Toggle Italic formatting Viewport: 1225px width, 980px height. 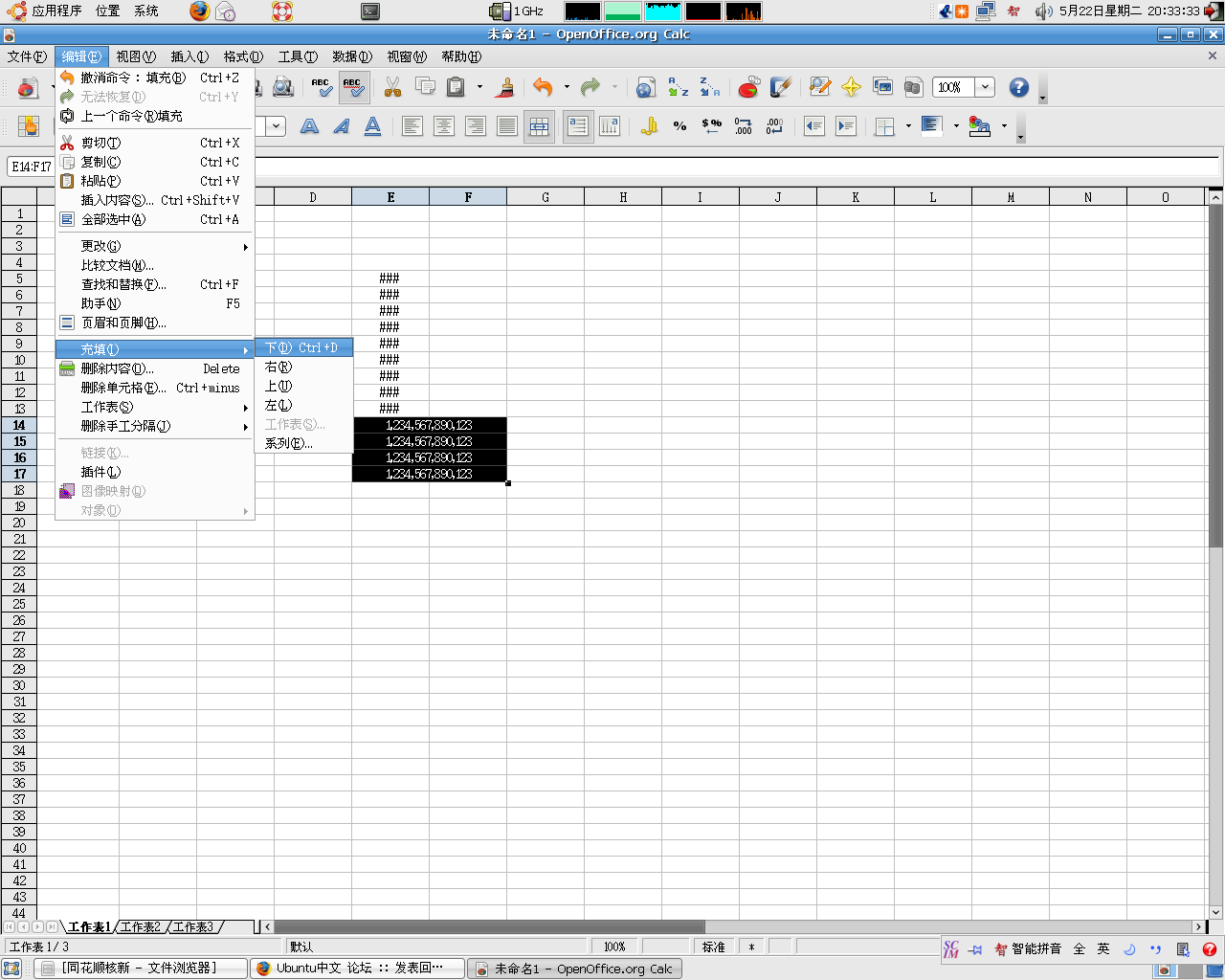[x=342, y=126]
